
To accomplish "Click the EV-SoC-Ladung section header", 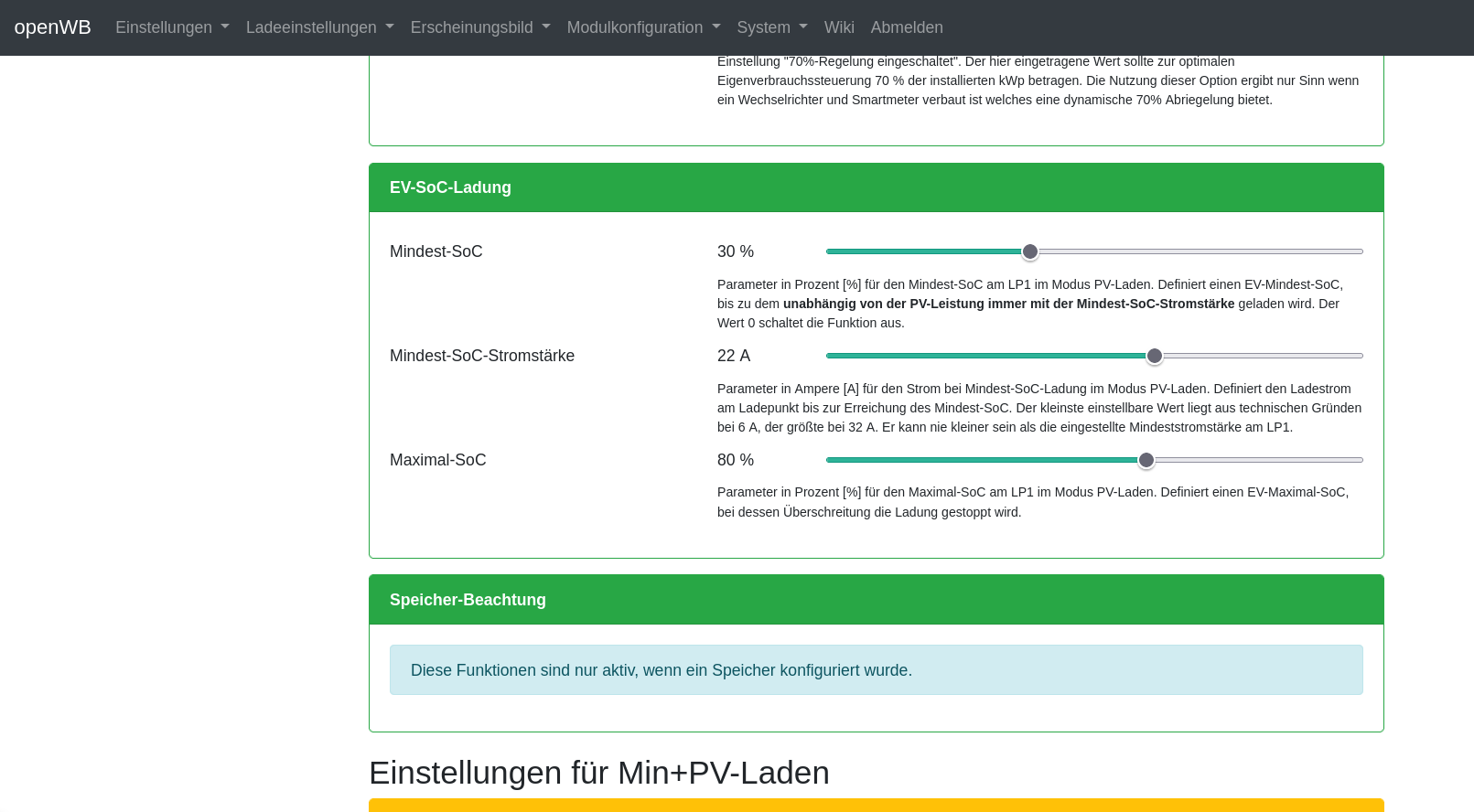I will click(877, 187).
